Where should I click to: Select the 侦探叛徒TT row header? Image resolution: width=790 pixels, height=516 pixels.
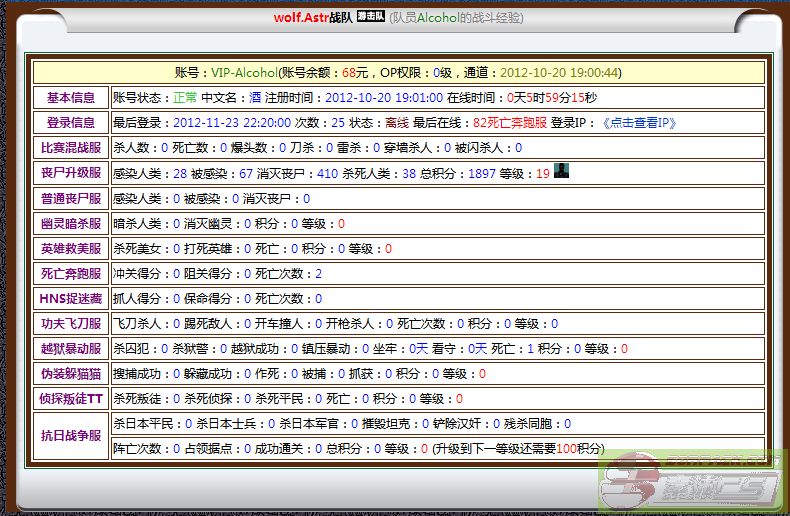coord(71,399)
